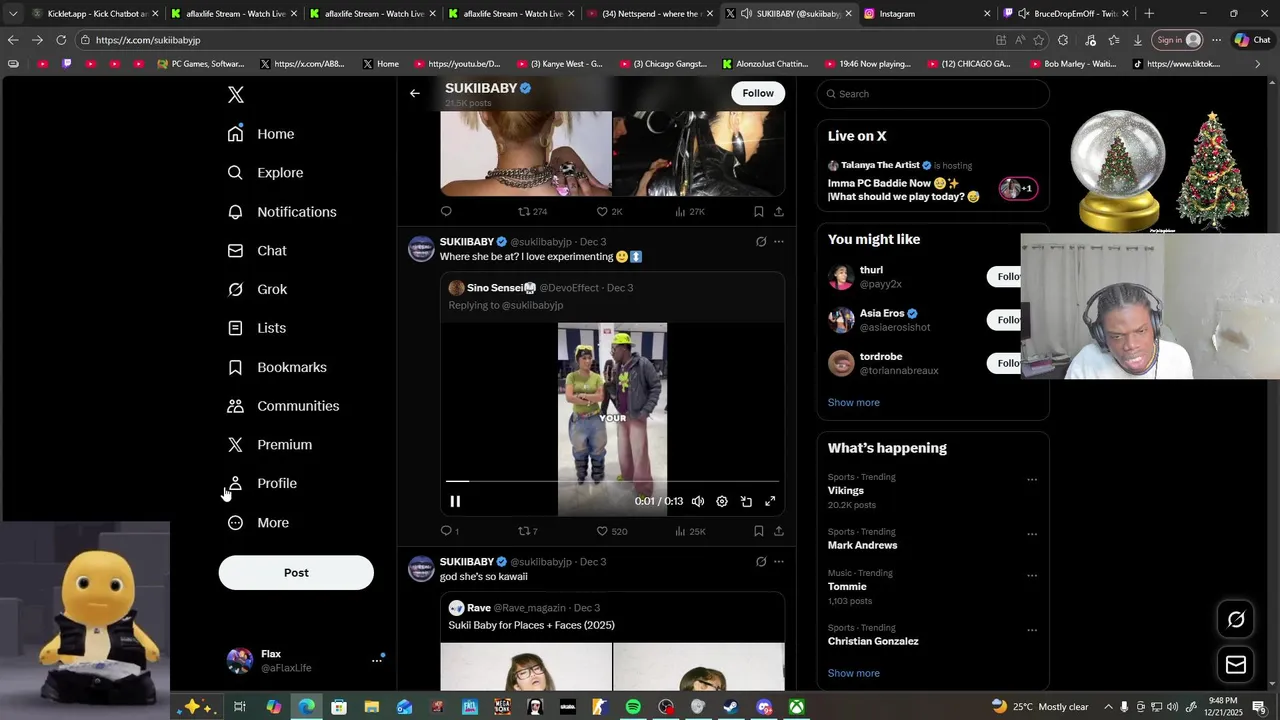The height and width of the screenshot is (720, 1280).
Task: Click the Search X input field
Action: (933, 94)
